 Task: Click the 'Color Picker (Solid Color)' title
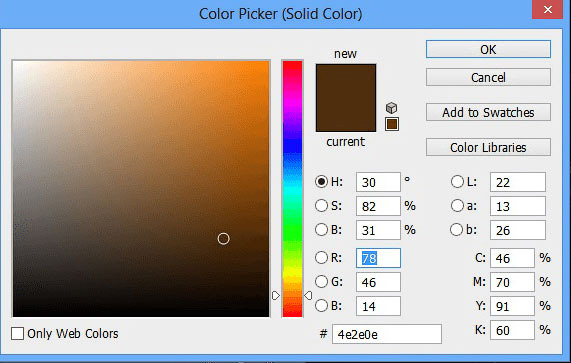click(x=280, y=14)
